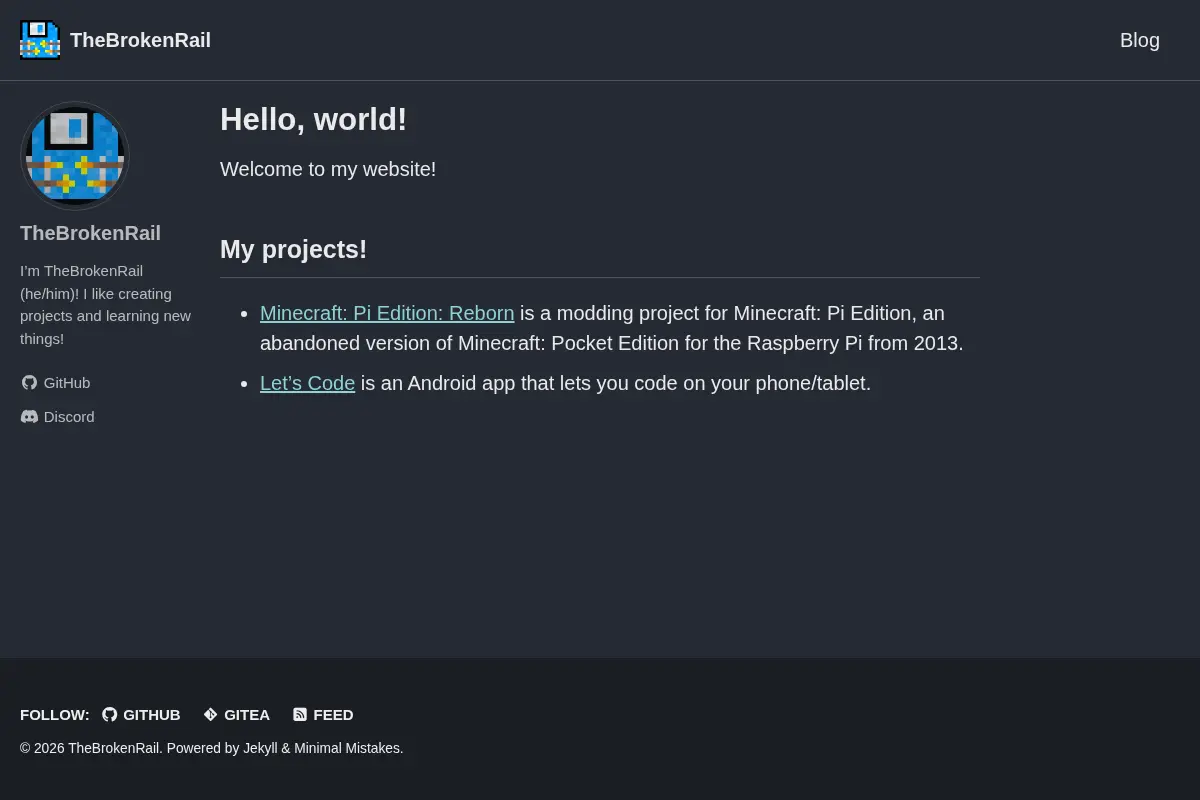This screenshot has height=800, width=1200.
Task: Click the circular author avatar image
Action: coord(75,156)
